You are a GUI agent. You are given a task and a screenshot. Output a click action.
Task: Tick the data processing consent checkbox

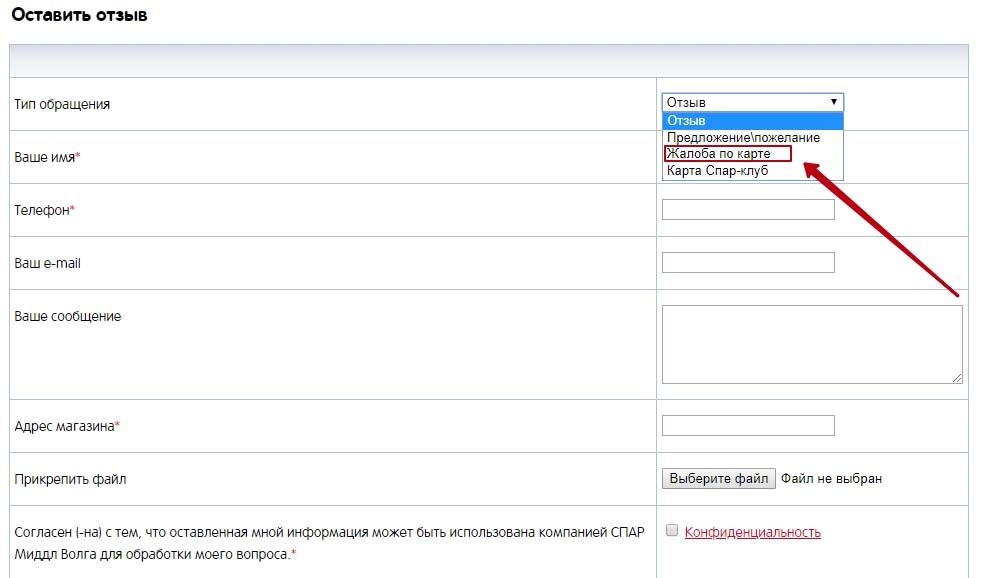coord(672,531)
